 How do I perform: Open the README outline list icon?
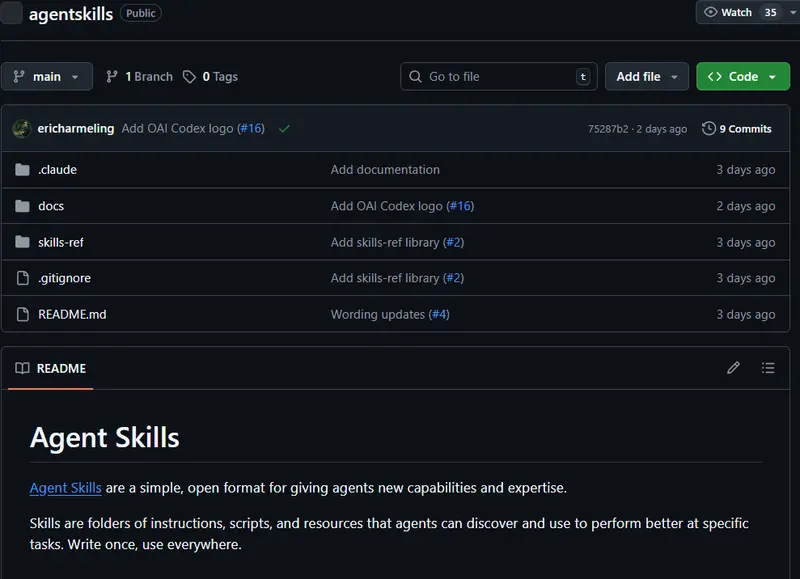(x=768, y=368)
